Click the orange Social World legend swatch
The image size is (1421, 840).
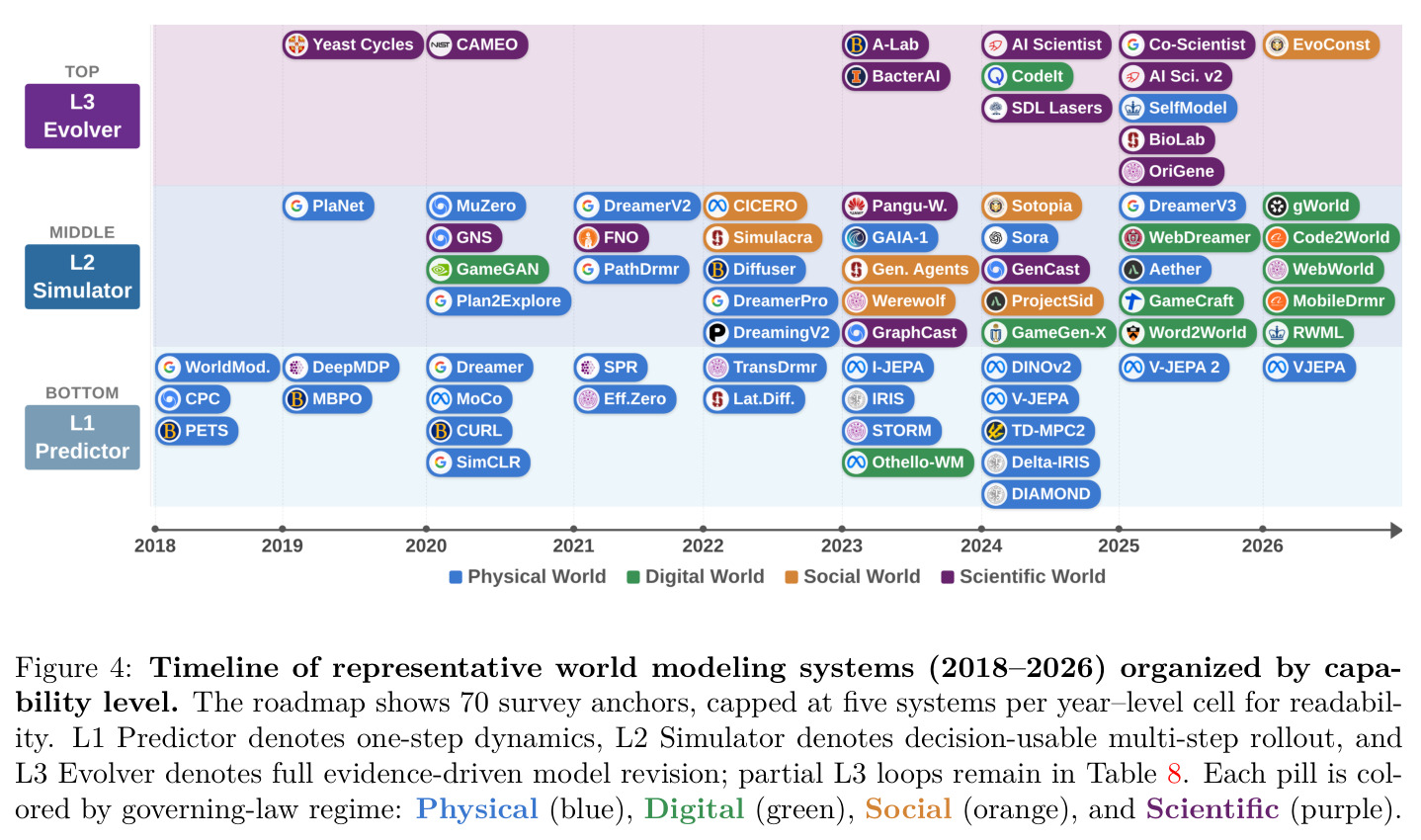[792, 577]
